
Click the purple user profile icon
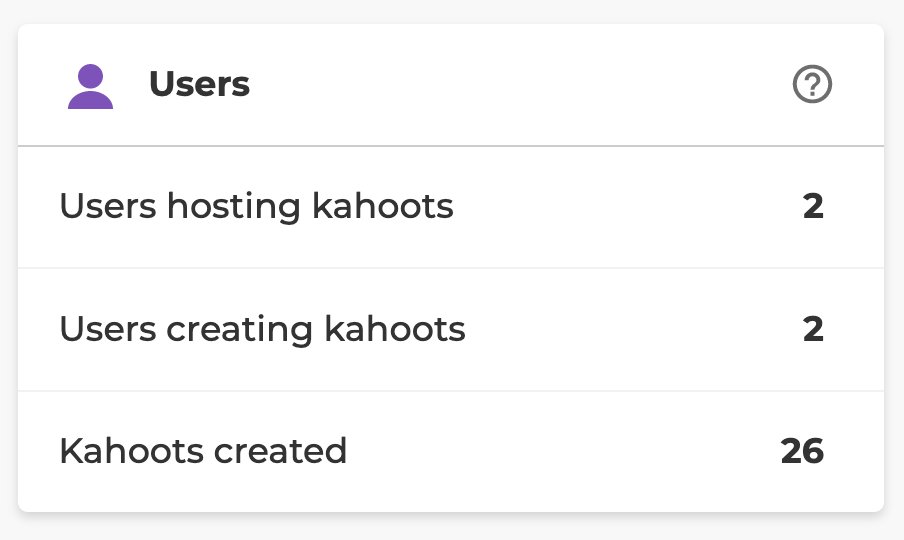click(x=90, y=87)
